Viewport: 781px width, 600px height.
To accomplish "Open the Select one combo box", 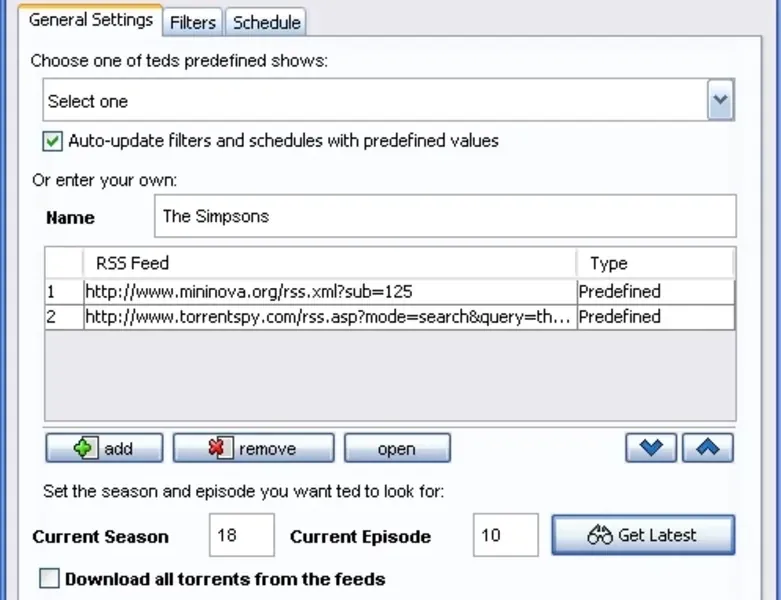I will point(389,100).
